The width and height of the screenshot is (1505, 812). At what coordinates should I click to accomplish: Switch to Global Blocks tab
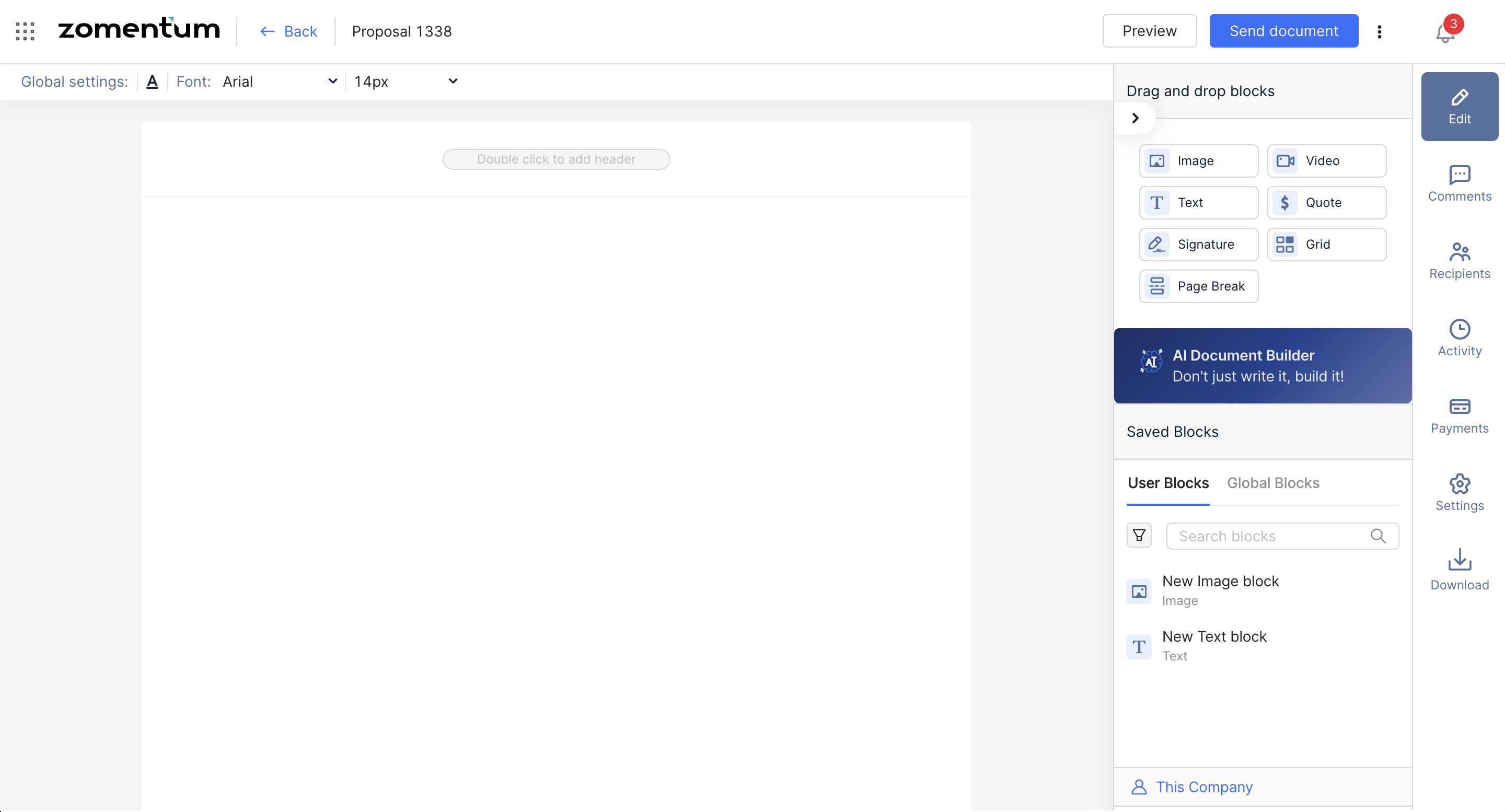coord(1272,483)
